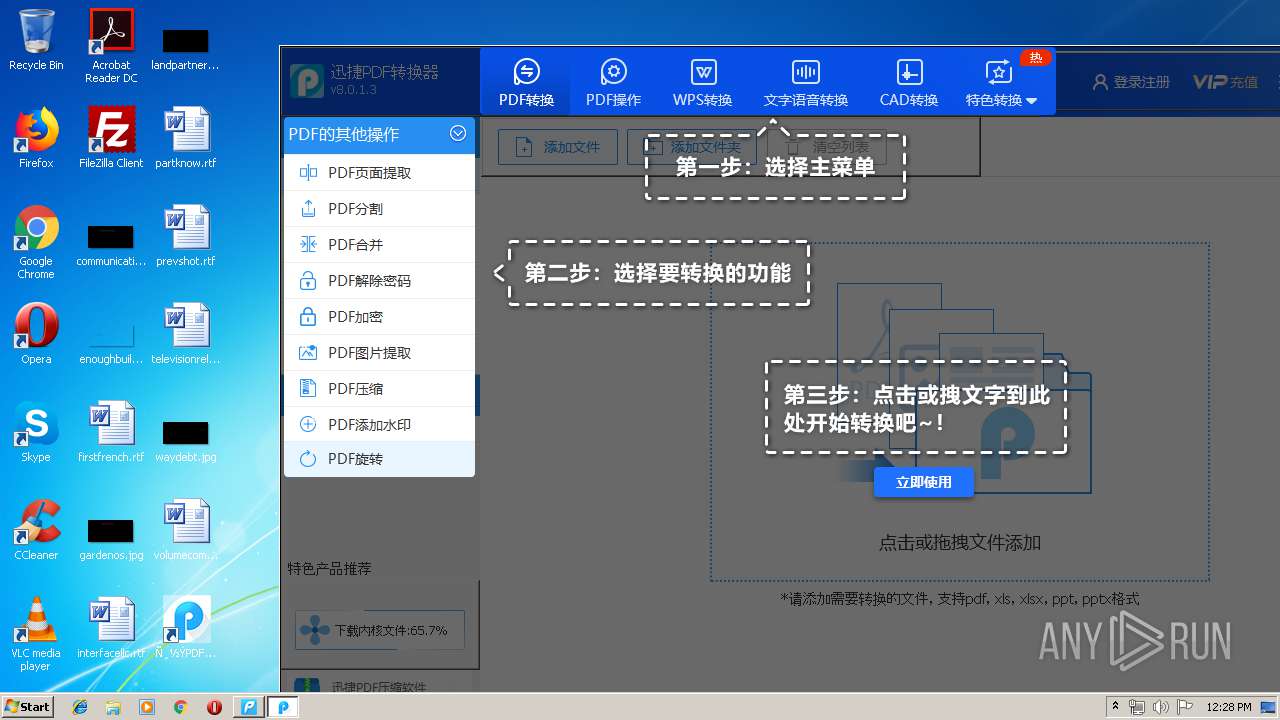1280x720 pixels.
Task: Open the Acrobat Reader DC desktop shortcut
Action: coord(111,45)
